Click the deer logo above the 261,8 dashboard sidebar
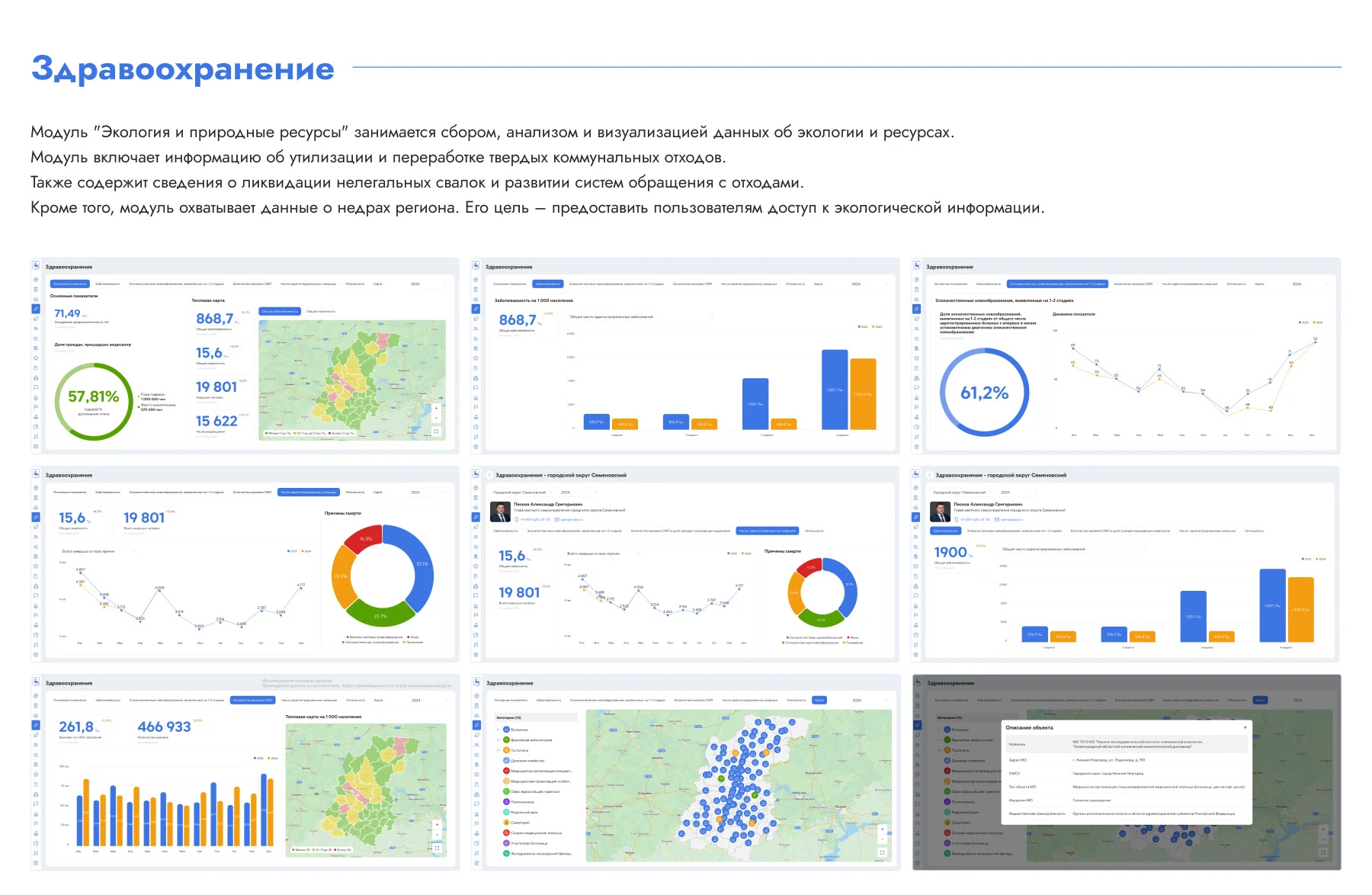The image size is (1372, 895). [x=36, y=682]
